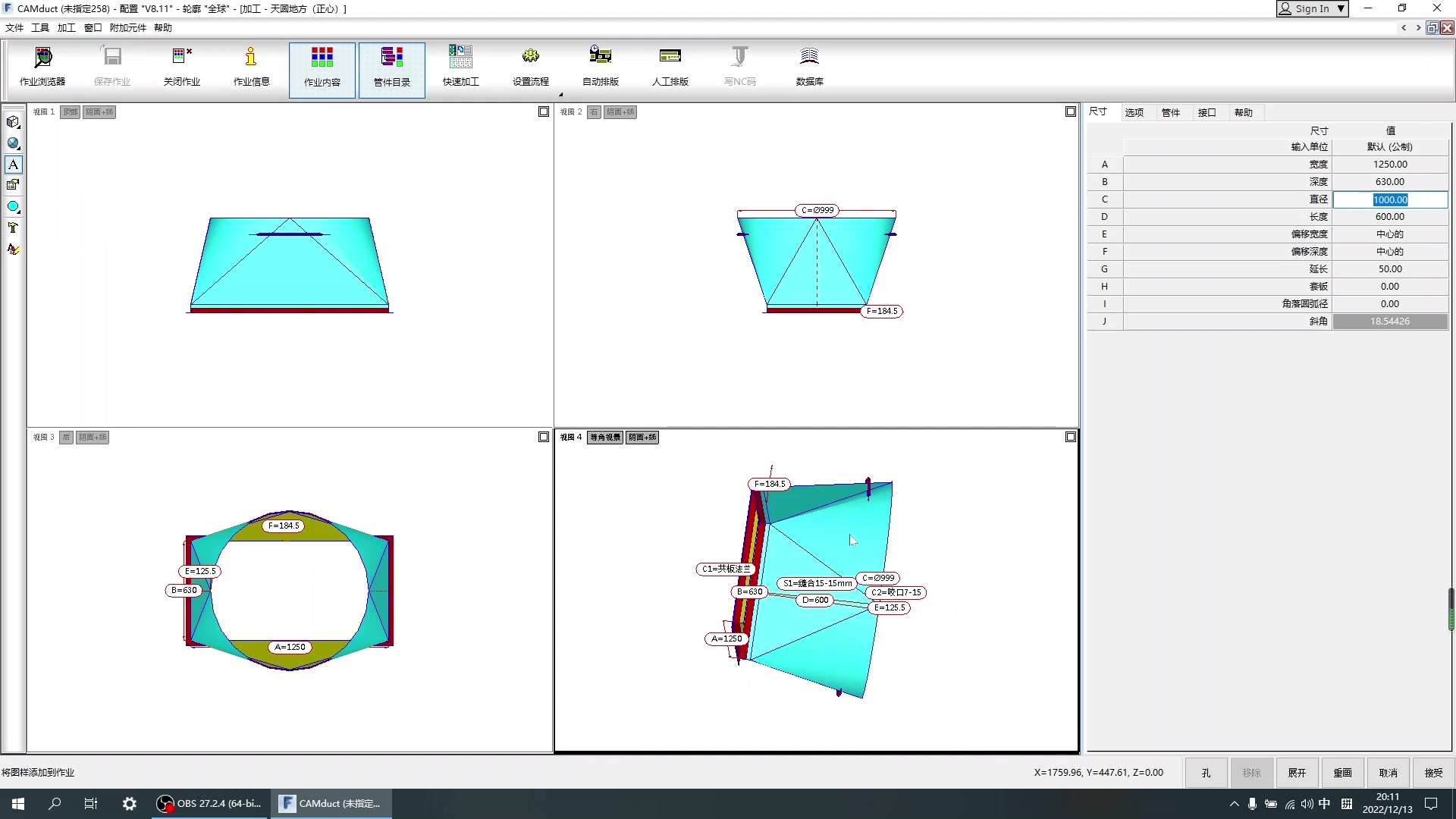
Task: Click the hammer tool in left sidebar
Action: click(x=13, y=227)
